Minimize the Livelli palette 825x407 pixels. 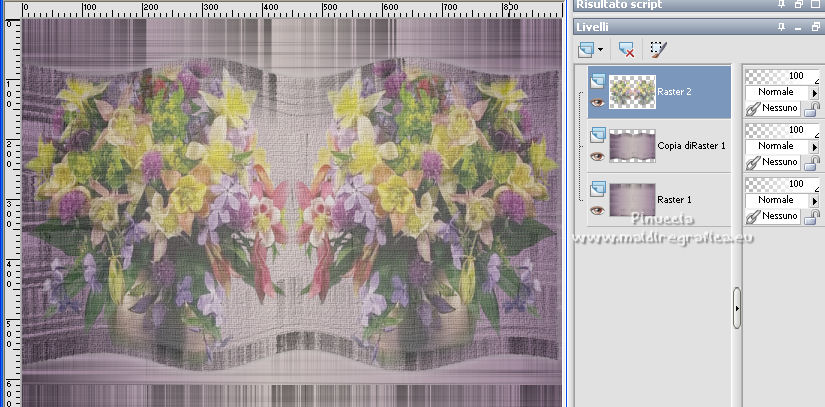798,27
